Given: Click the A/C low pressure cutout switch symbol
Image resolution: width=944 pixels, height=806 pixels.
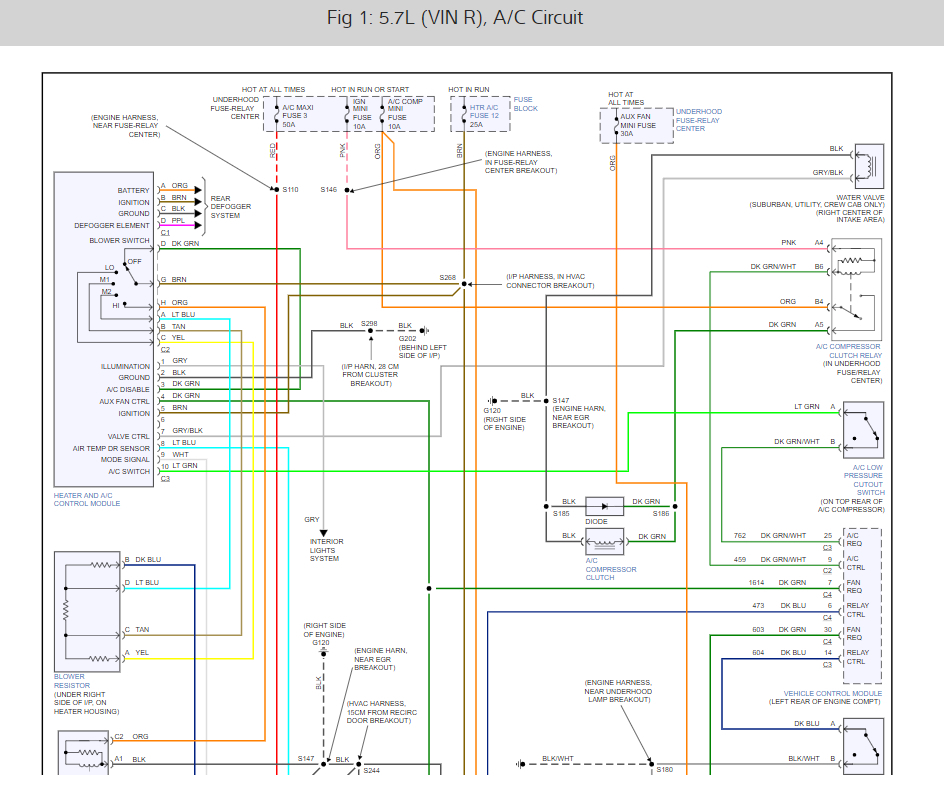Looking at the screenshot, I should [x=863, y=430].
